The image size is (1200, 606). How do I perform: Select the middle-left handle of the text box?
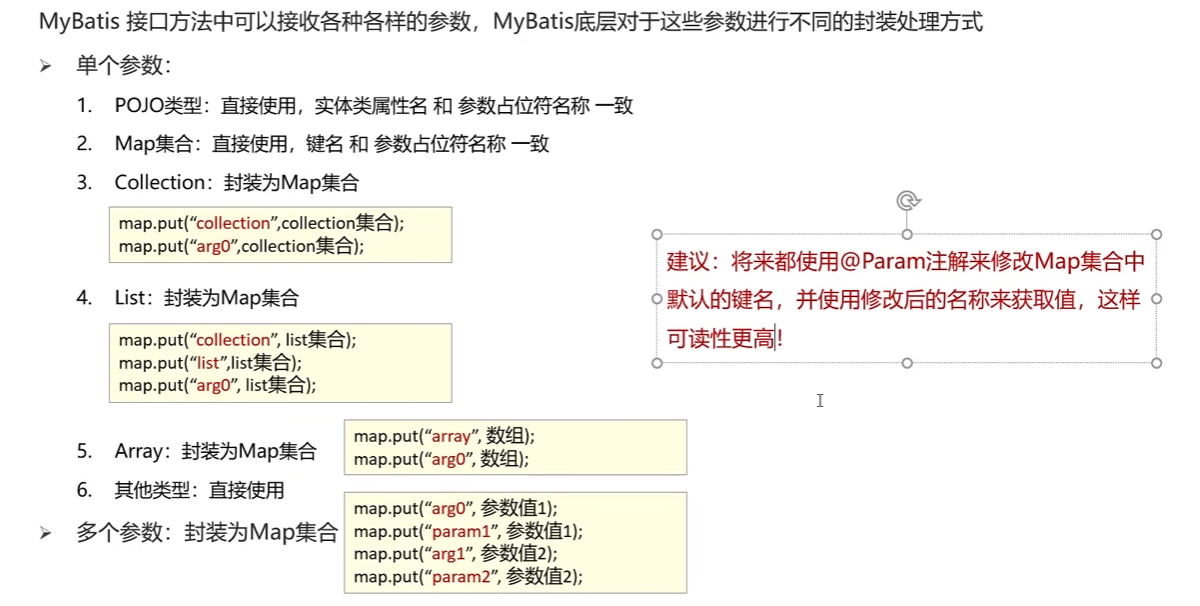click(657, 298)
